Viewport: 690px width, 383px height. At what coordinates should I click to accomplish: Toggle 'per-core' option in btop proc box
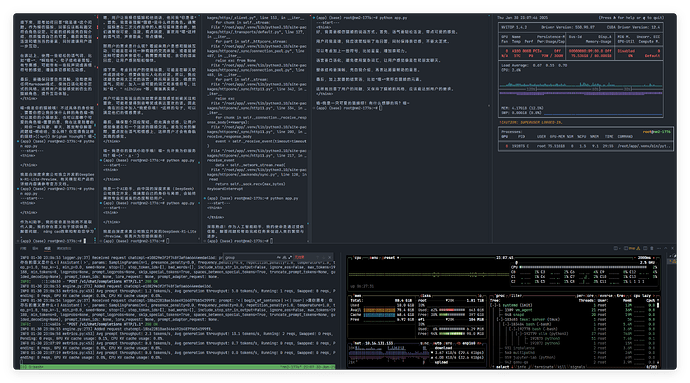[585, 295]
